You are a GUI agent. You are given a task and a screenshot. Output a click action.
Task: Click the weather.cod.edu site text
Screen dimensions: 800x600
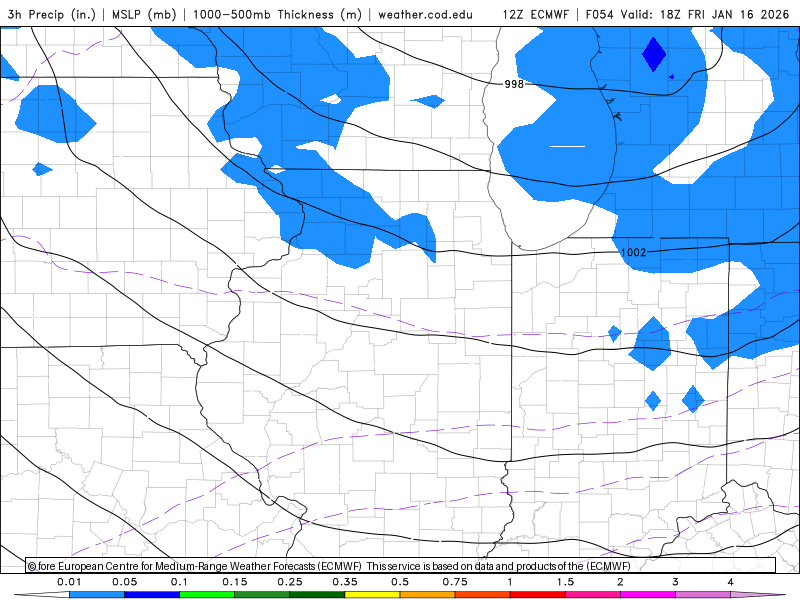point(425,14)
